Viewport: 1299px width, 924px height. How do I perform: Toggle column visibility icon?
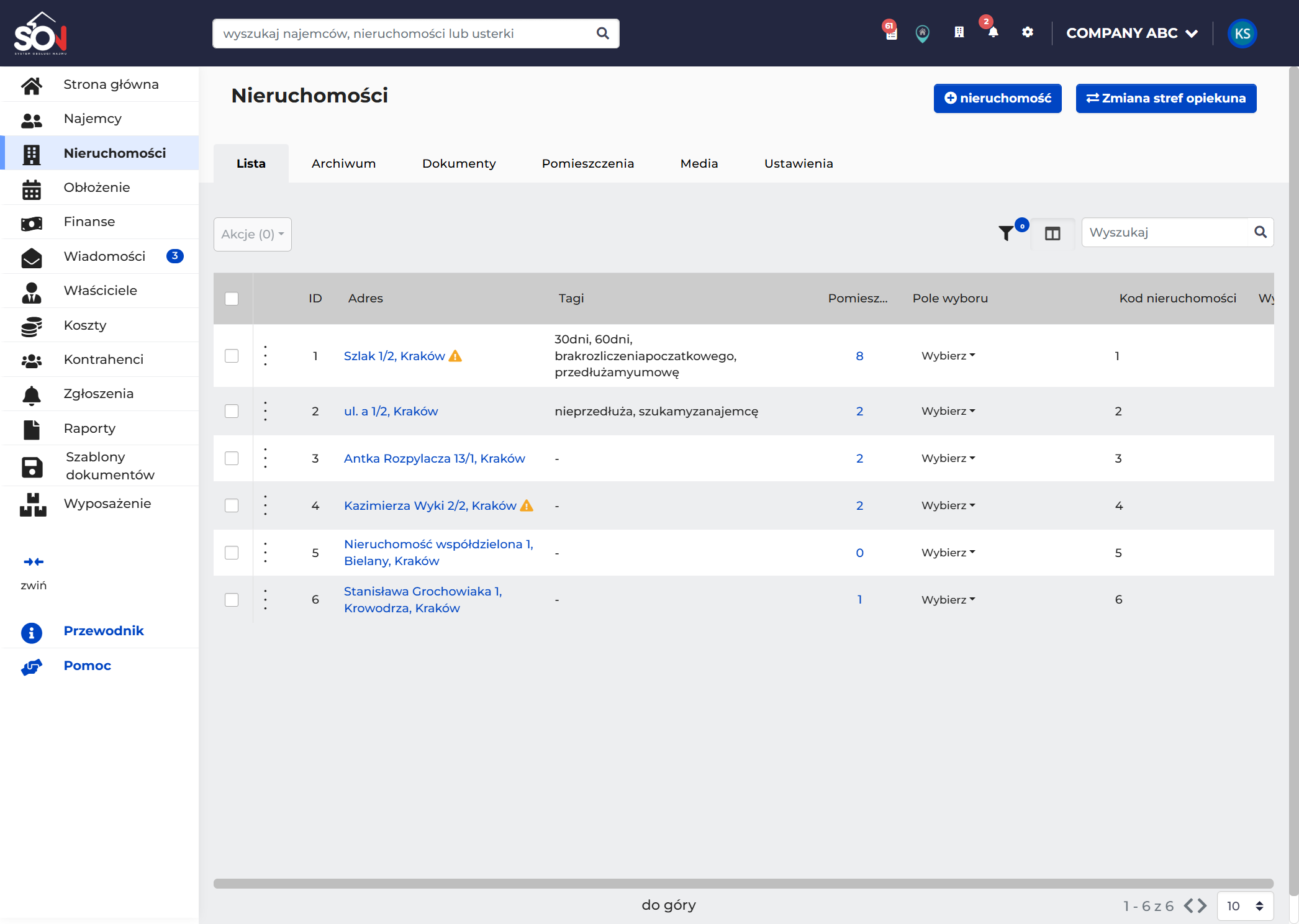point(1052,233)
